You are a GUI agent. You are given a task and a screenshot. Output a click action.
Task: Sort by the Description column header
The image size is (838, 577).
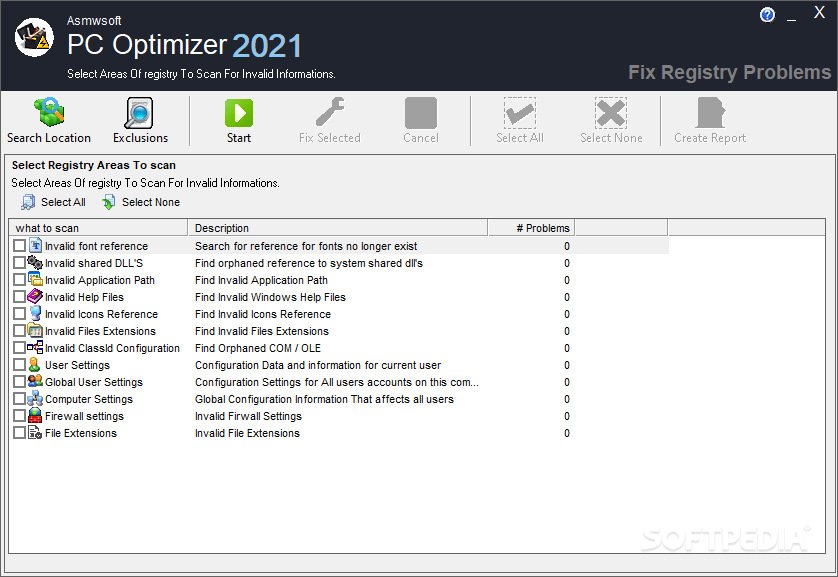338,228
